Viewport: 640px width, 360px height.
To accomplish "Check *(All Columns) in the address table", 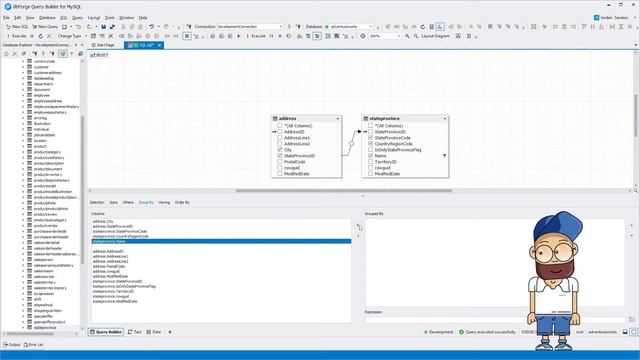I will pos(280,126).
